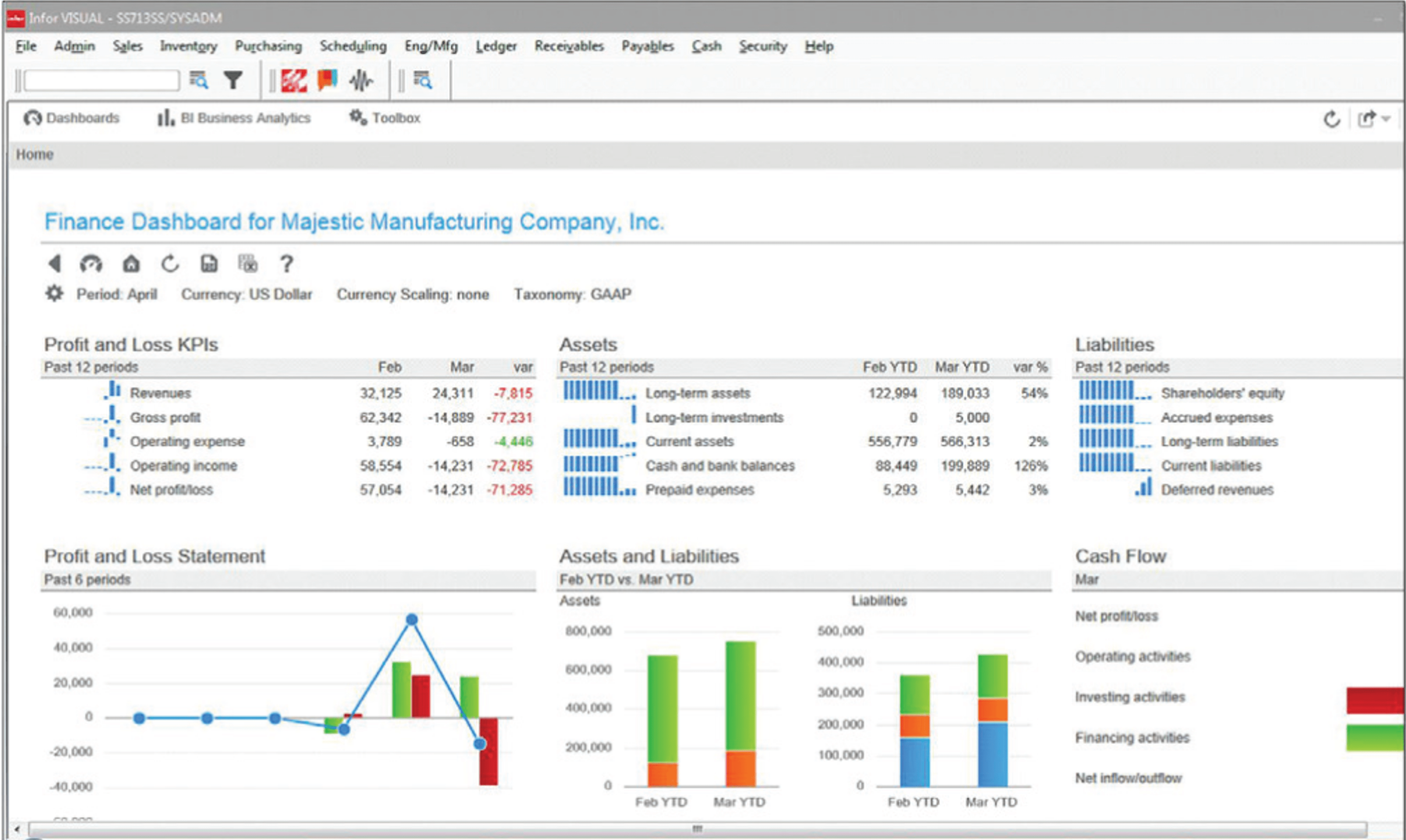Image resolution: width=1406 pixels, height=840 pixels.
Task: Open the Security menu
Action: [763, 46]
